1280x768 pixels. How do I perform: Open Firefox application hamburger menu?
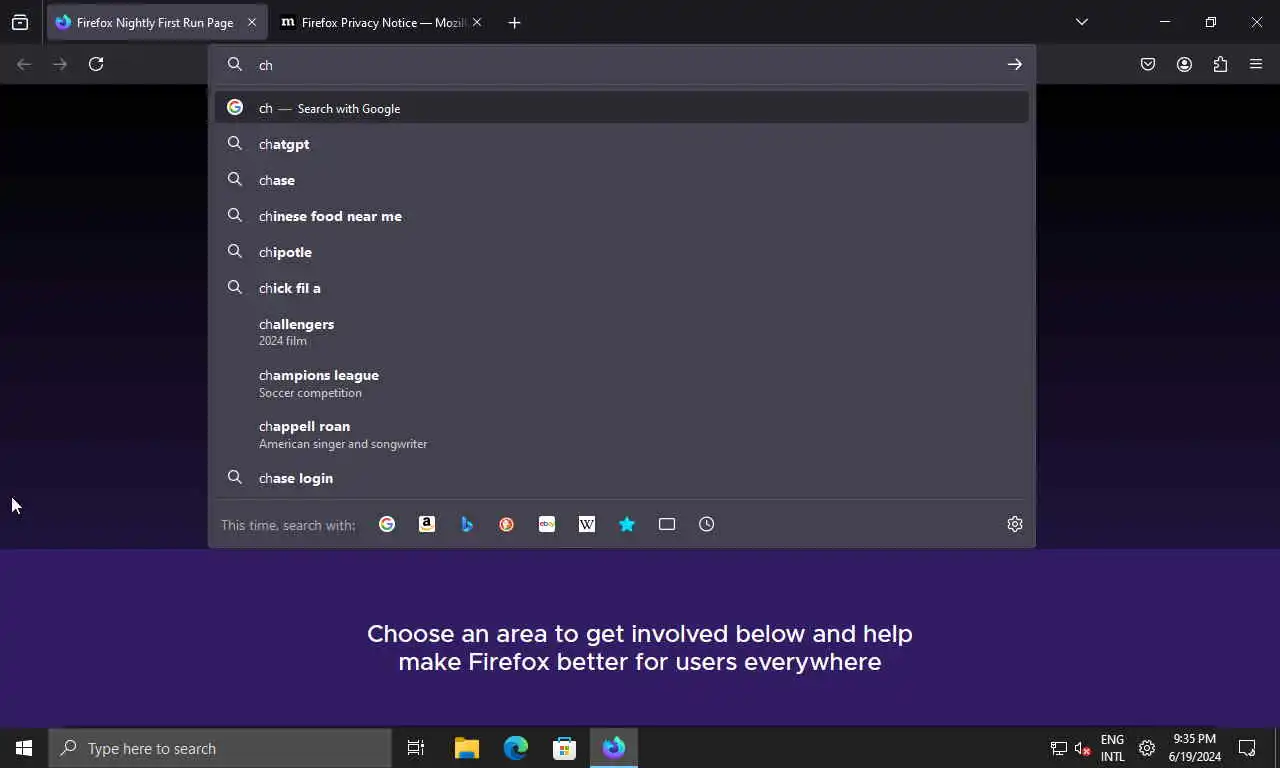[x=1256, y=64]
